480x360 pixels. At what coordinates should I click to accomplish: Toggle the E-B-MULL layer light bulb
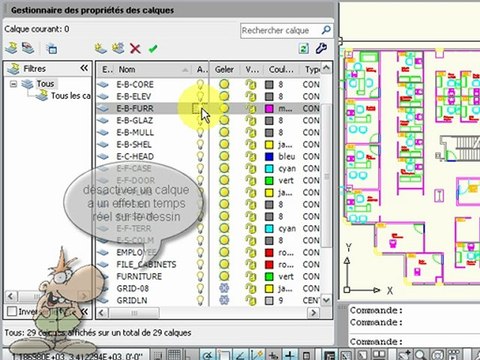[x=200, y=132]
